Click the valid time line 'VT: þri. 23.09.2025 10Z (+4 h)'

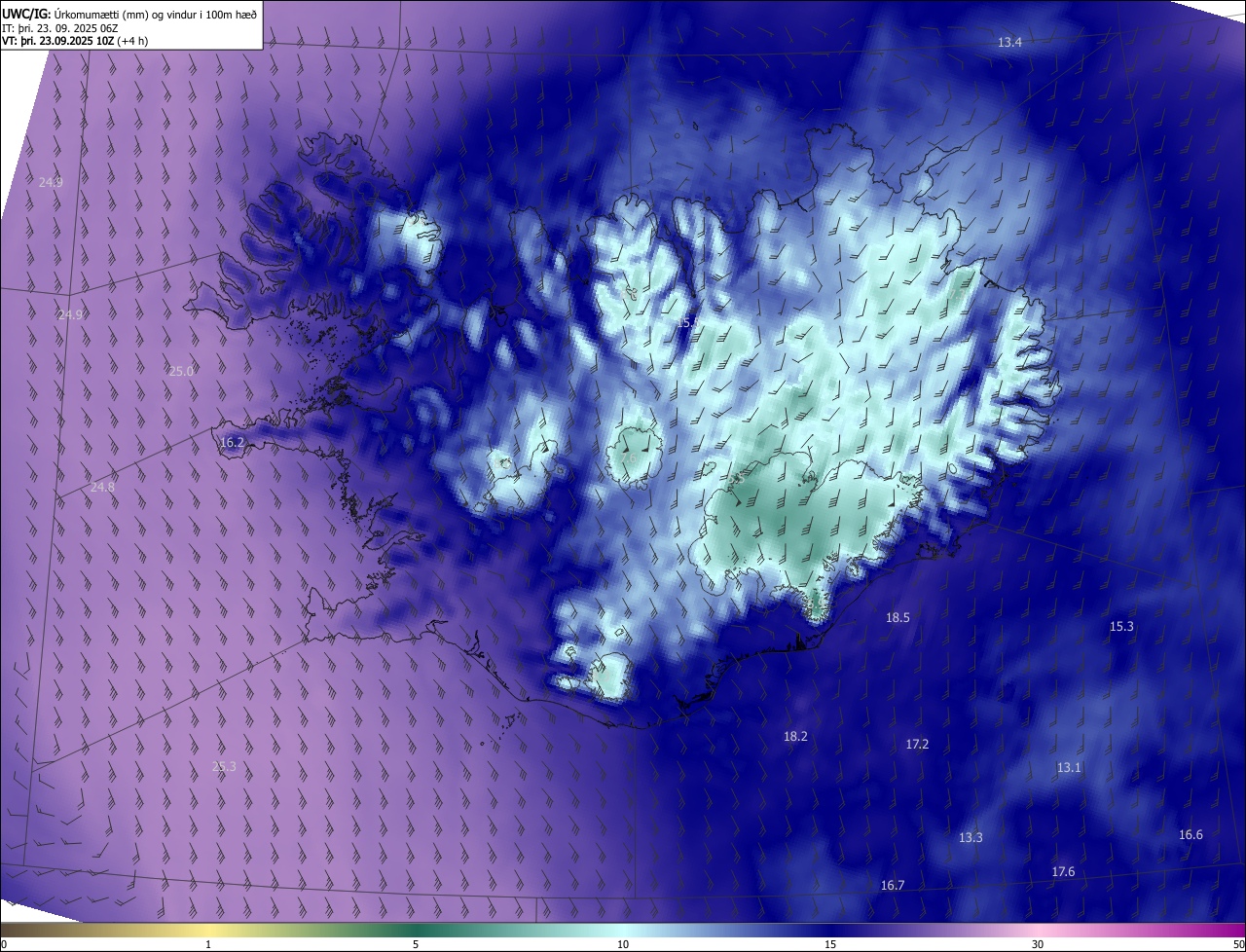coord(75,42)
